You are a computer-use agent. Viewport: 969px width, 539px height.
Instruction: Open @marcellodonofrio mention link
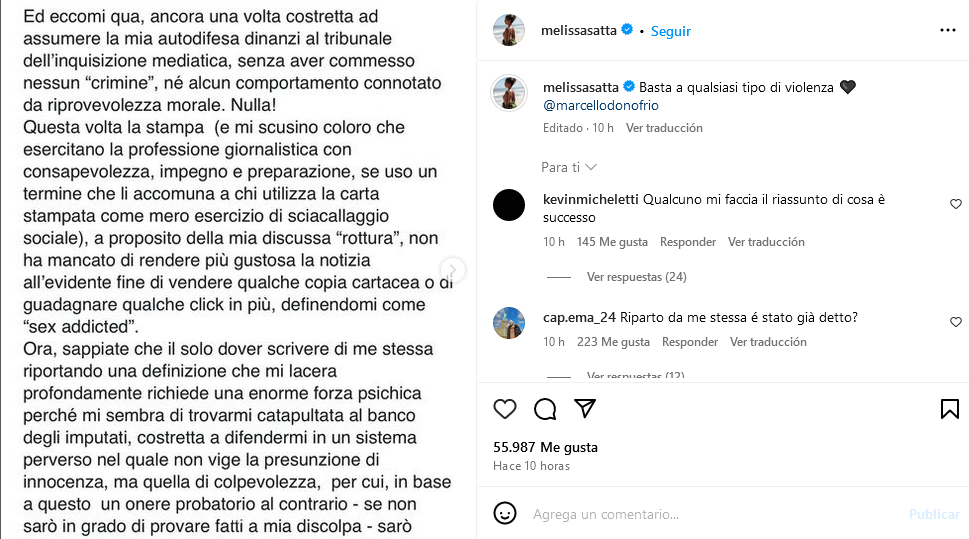(600, 105)
